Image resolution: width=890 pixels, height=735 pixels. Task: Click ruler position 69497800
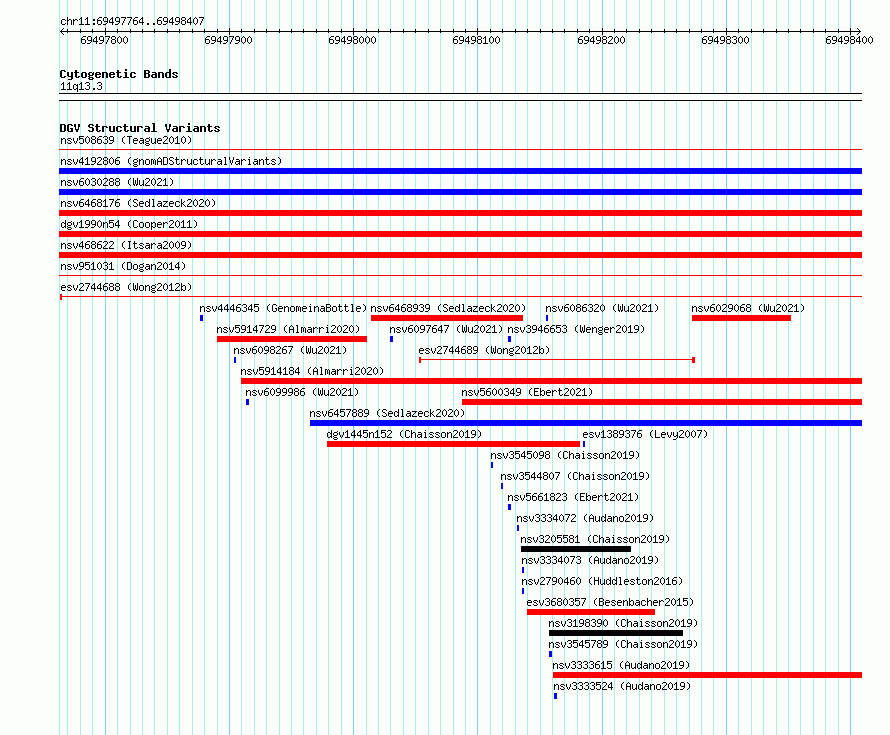[x=104, y=40]
